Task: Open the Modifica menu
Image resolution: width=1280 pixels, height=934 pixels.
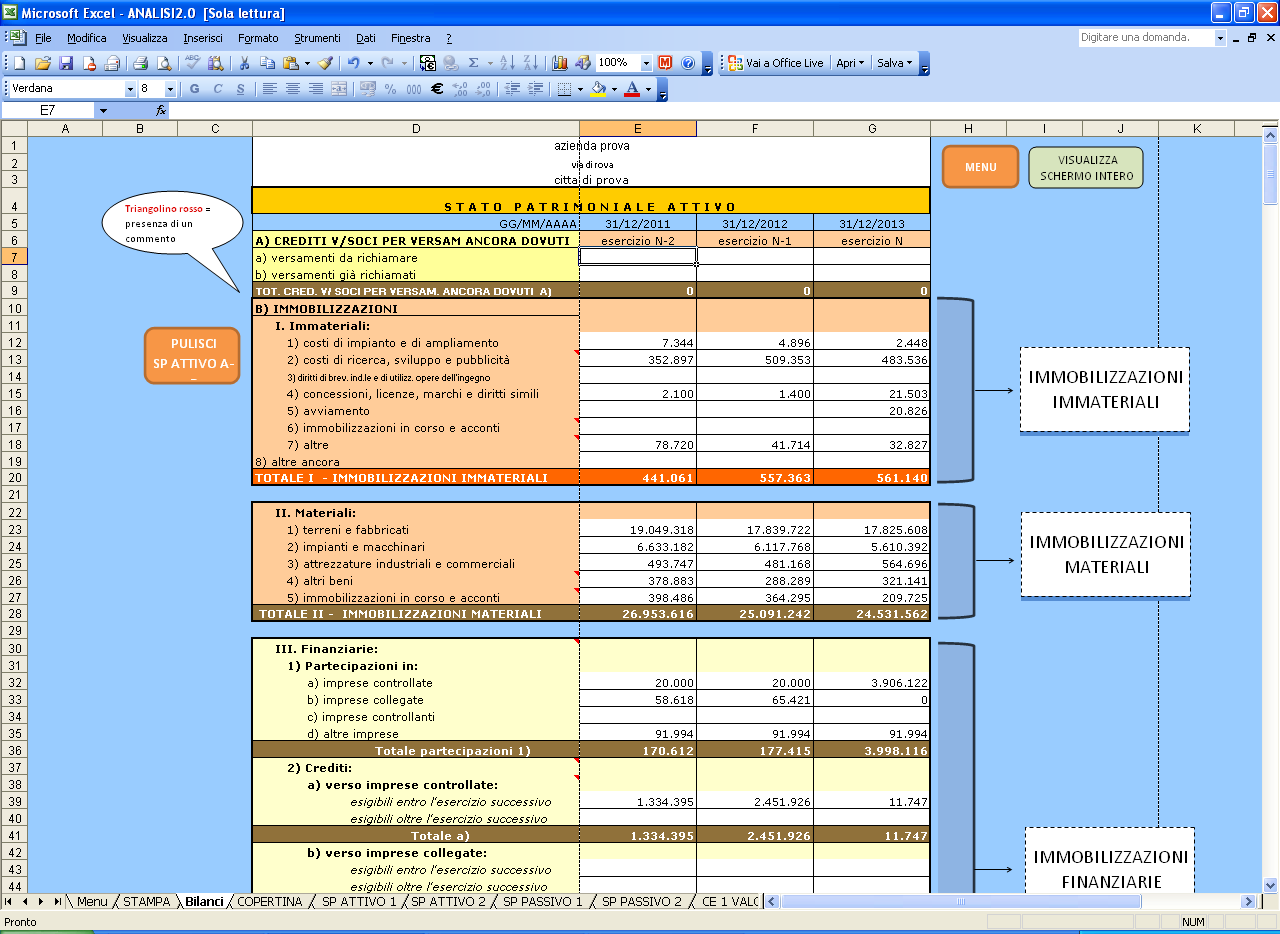Action: (x=87, y=38)
